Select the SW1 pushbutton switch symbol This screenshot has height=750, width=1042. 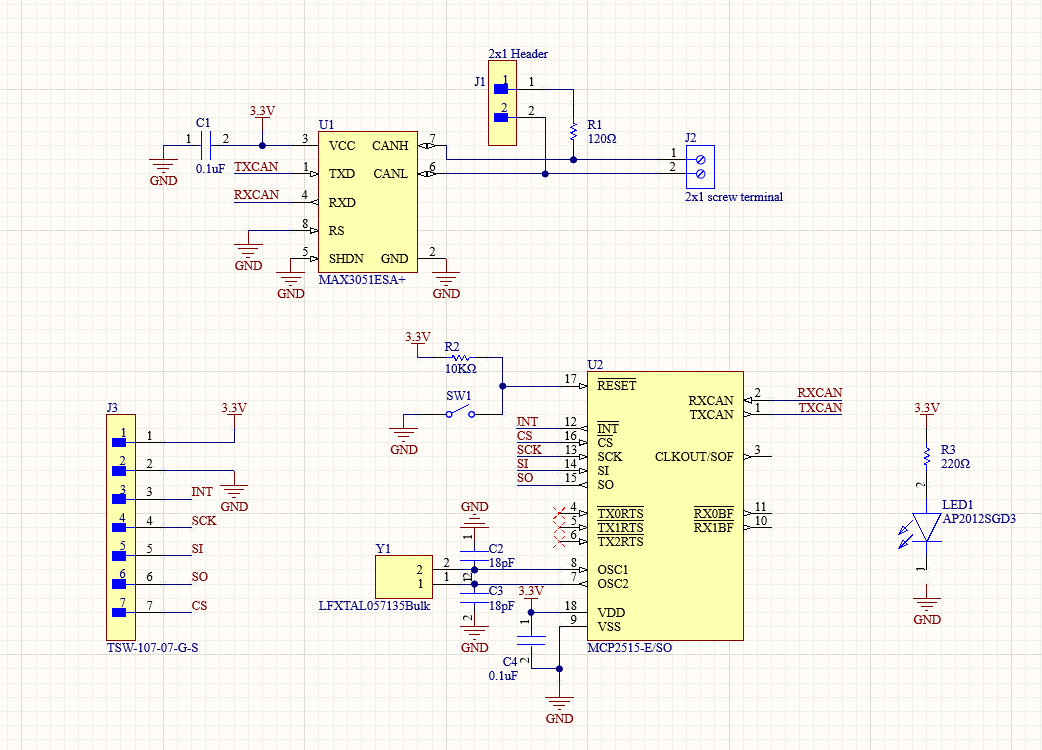460,412
